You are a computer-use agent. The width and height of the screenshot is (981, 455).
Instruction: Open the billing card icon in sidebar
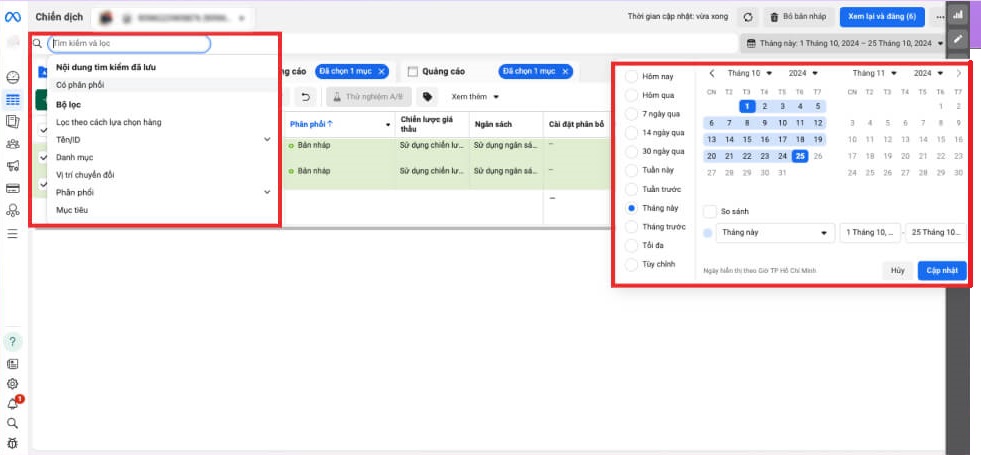pyautogui.click(x=13, y=188)
